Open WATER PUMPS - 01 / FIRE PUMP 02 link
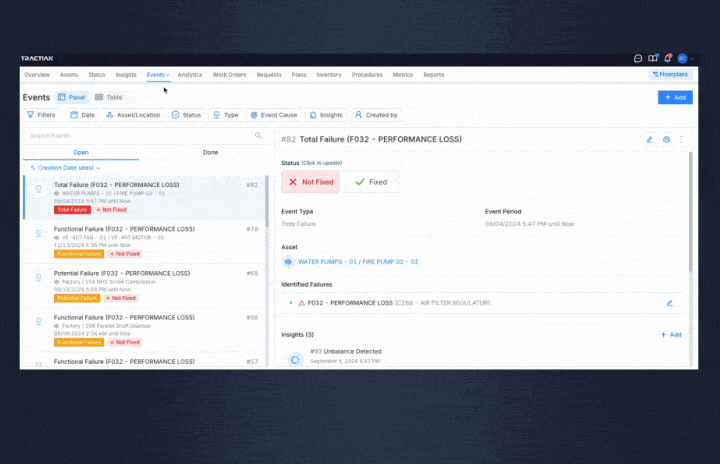 [x=358, y=262]
